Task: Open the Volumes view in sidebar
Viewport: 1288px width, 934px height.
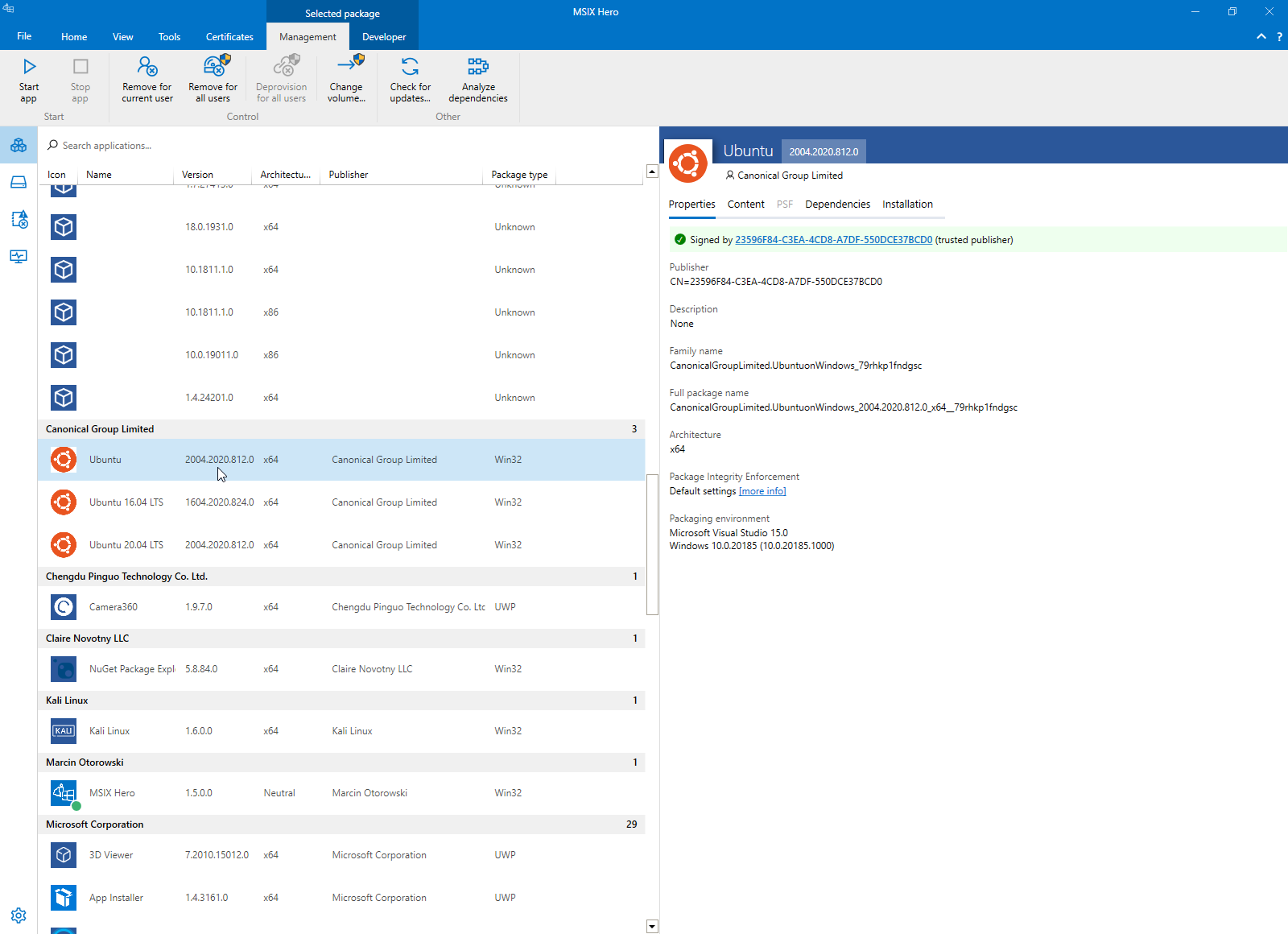Action: 19,183
